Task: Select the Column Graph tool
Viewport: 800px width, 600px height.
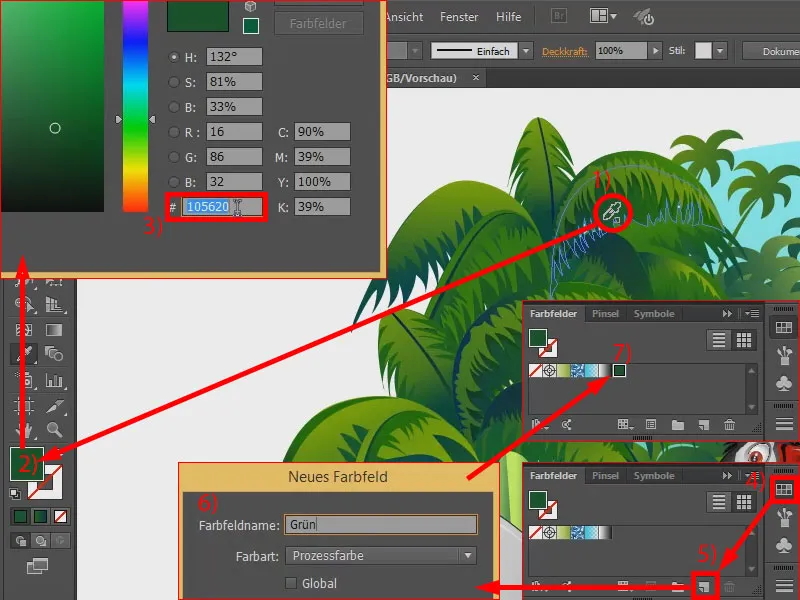Action: pos(54,380)
